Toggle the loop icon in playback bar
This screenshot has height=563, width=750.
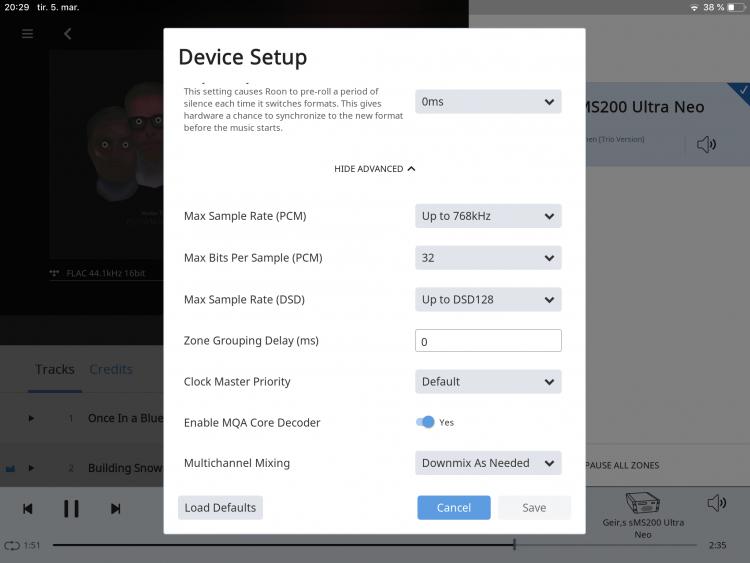[x=12, y=545]
